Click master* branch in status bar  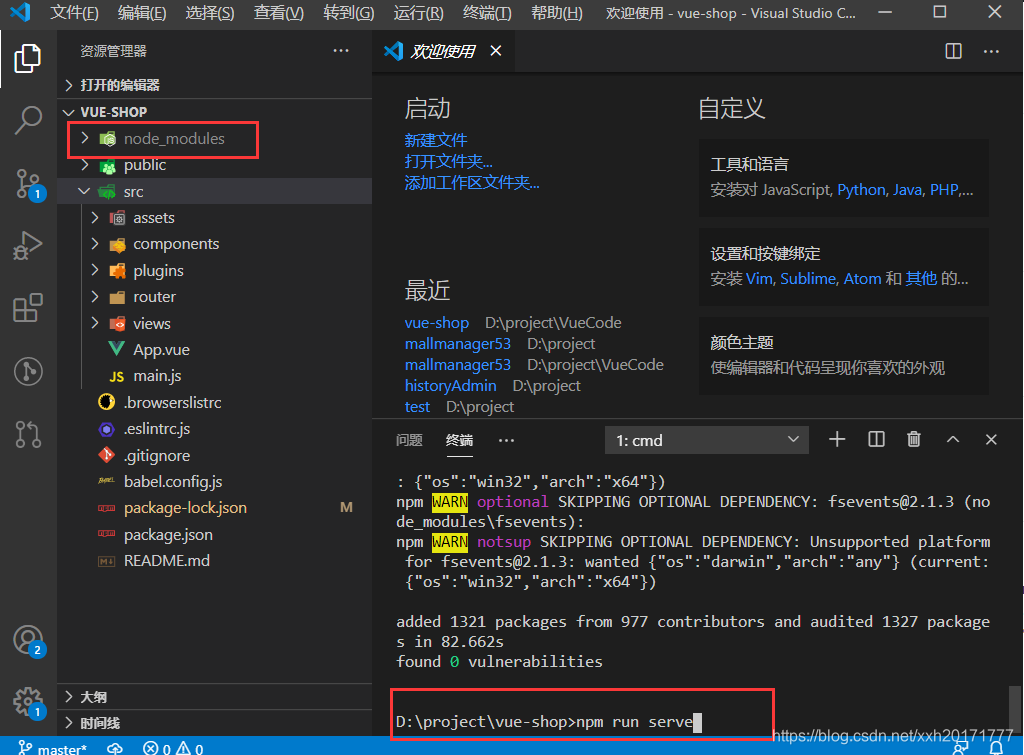(x=52, y=748)
